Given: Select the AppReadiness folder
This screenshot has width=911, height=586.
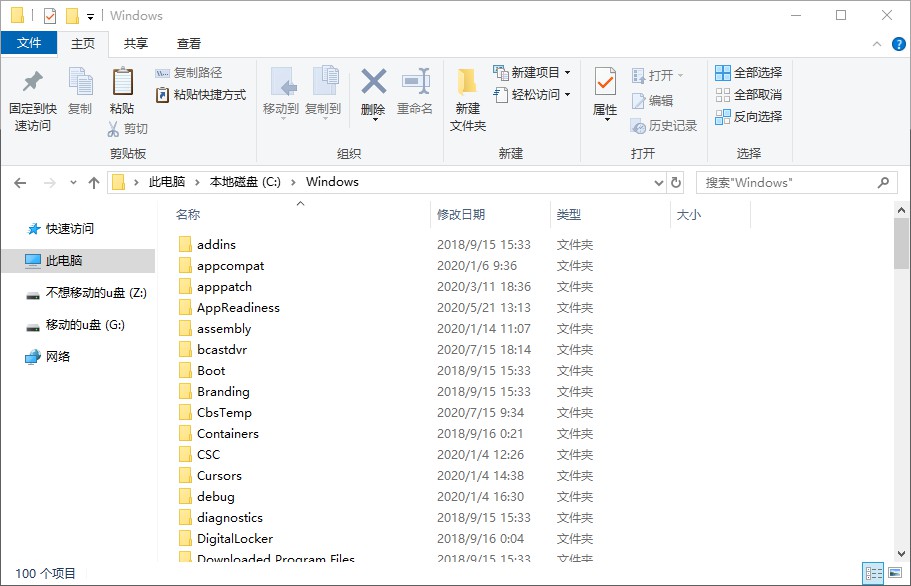Looking at the screenshot, I should click(x=238, y=308).
